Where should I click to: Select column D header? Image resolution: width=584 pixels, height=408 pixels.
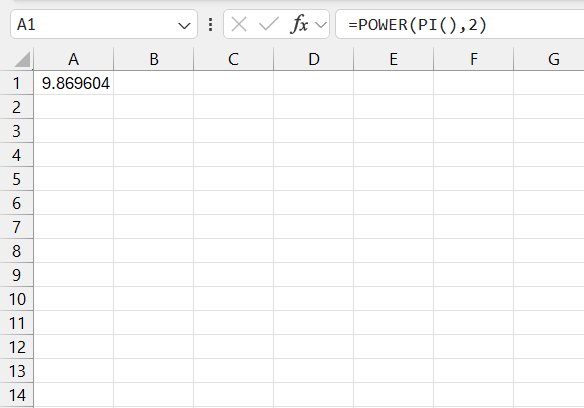coord(314,59)
